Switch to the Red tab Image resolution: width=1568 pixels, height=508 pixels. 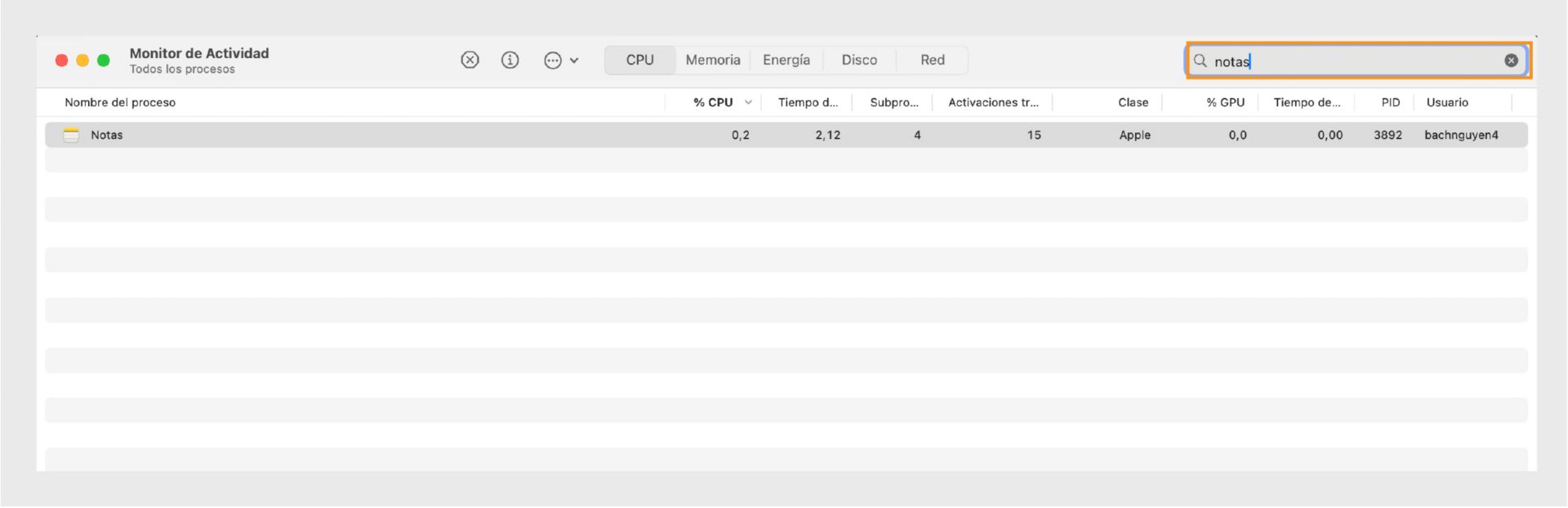(x=933, y=60)
